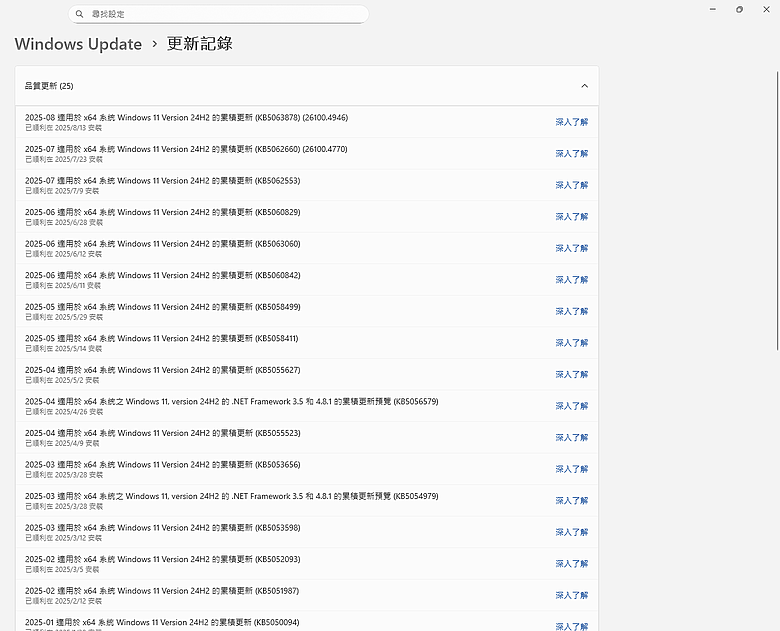Select the KB5060842 update title
The image size is (780, 631).
(x=163, y=275)
